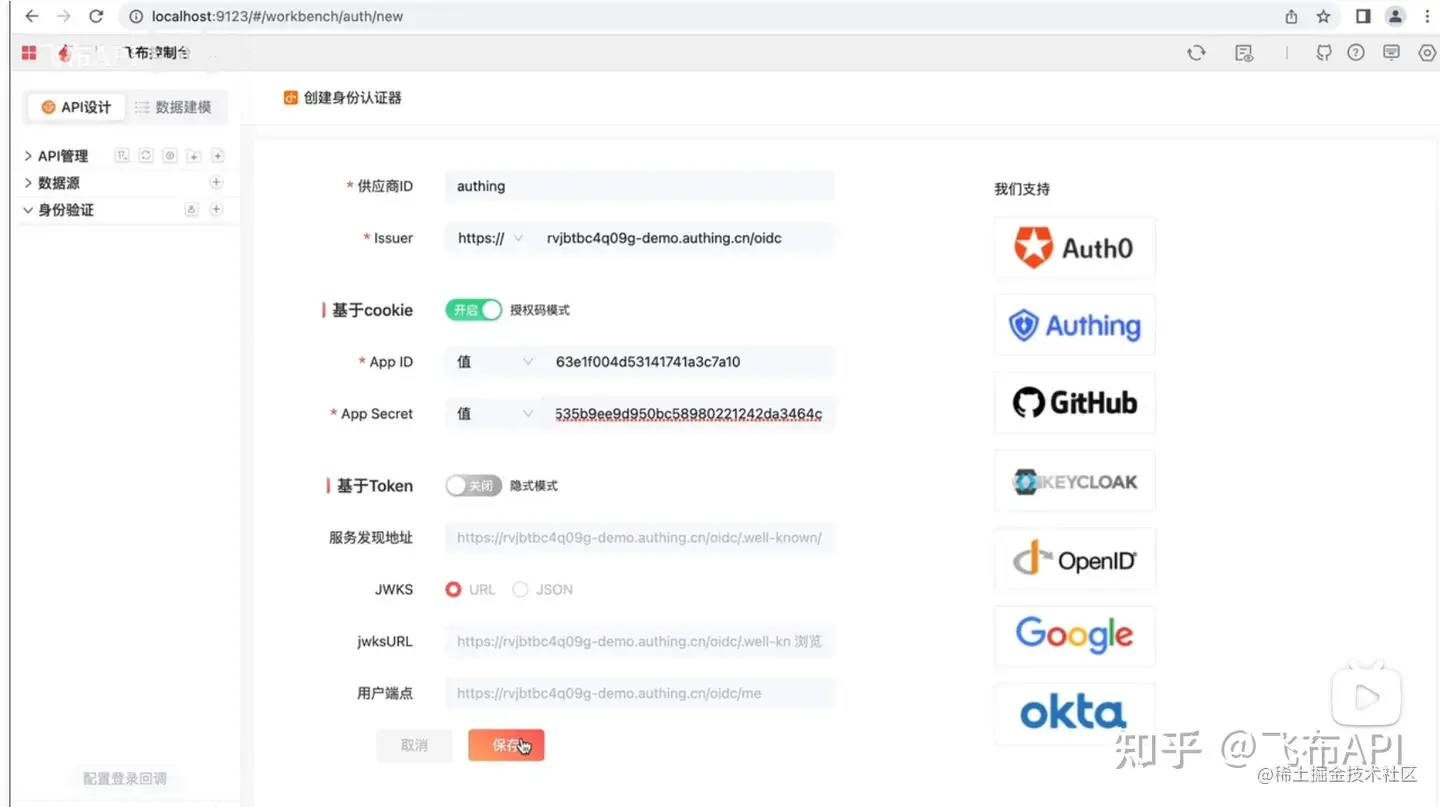This screenshot has width=1440, height=807.
Task: Open browser side panel icon
Action: click(x=1363, y=16)
